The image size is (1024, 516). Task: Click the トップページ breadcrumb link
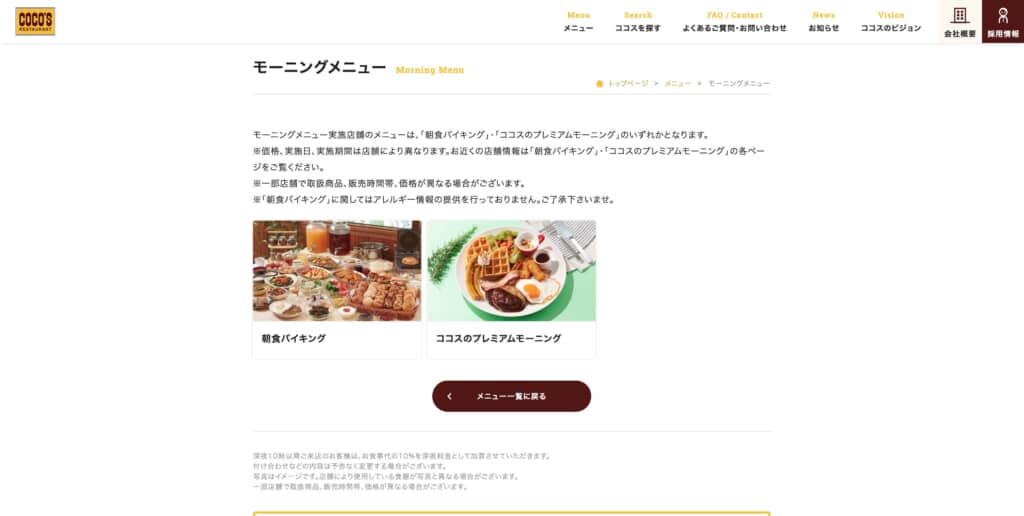click(628, 84)
